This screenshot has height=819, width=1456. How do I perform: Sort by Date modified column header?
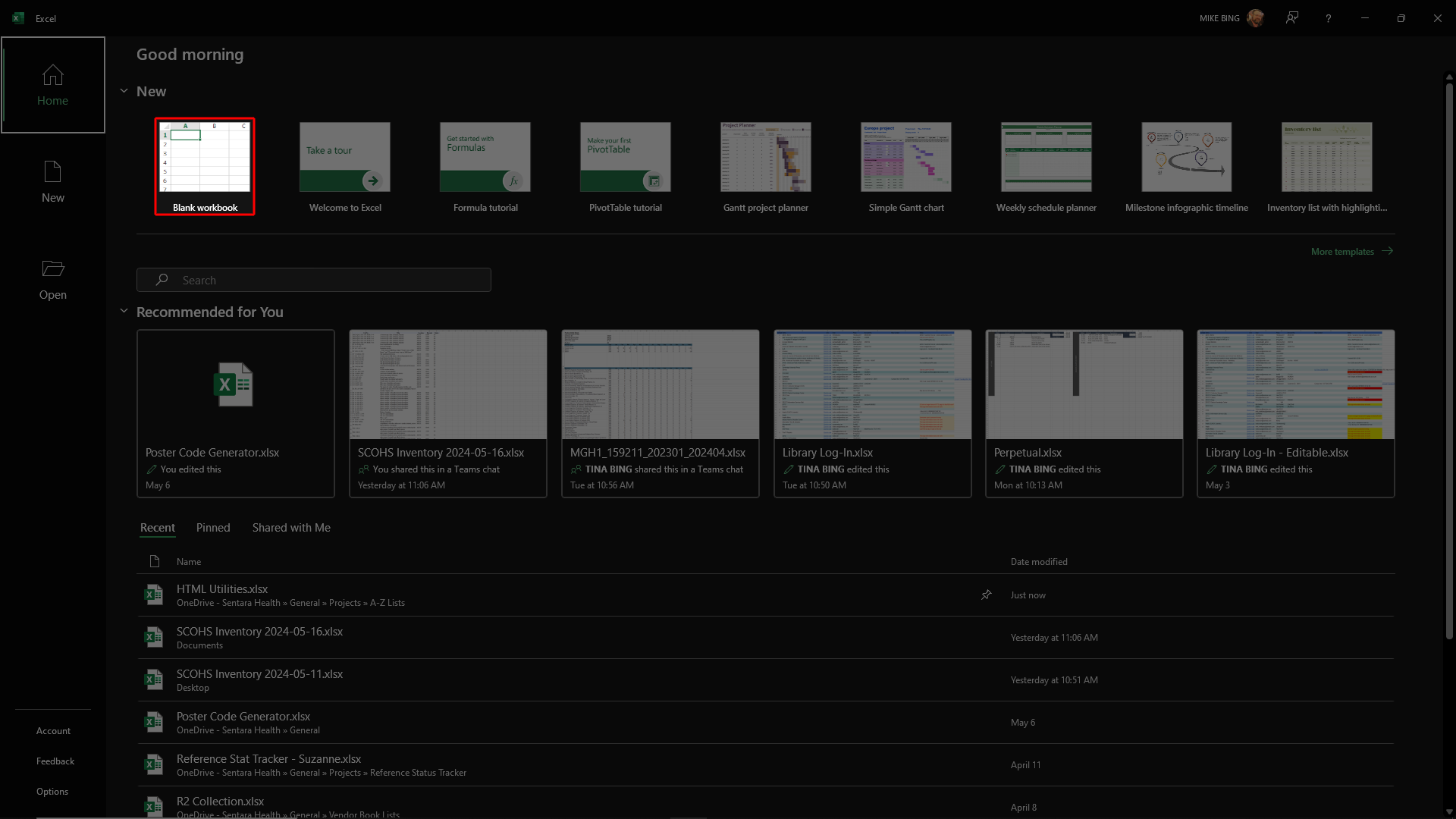tap(1039, 562)
